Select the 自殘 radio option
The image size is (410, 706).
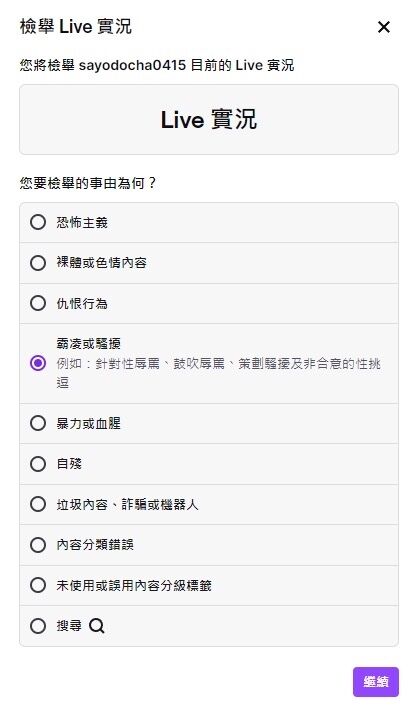(x=38, y=464)
